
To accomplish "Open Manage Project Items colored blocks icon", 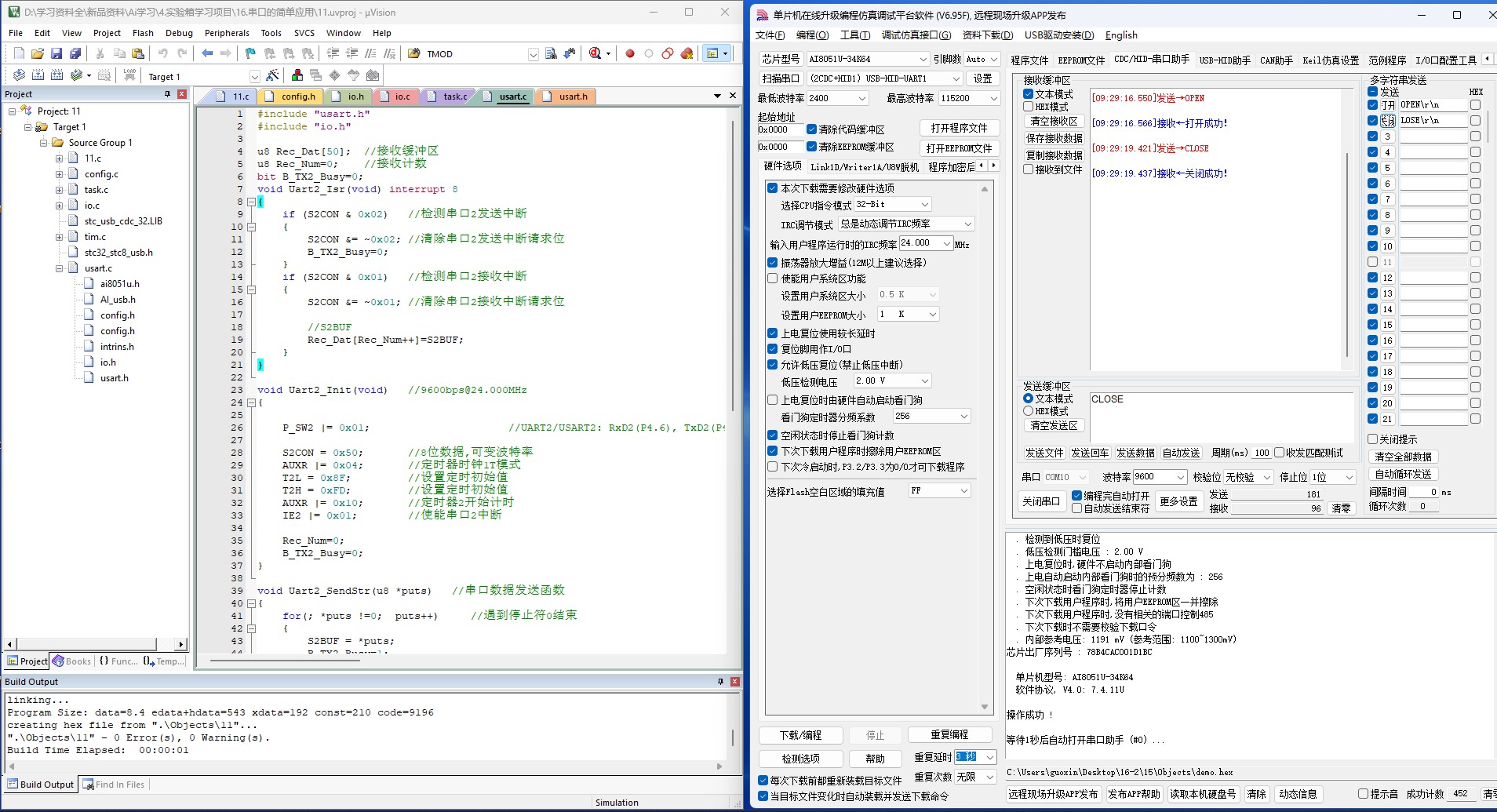I will click(297, 75).
